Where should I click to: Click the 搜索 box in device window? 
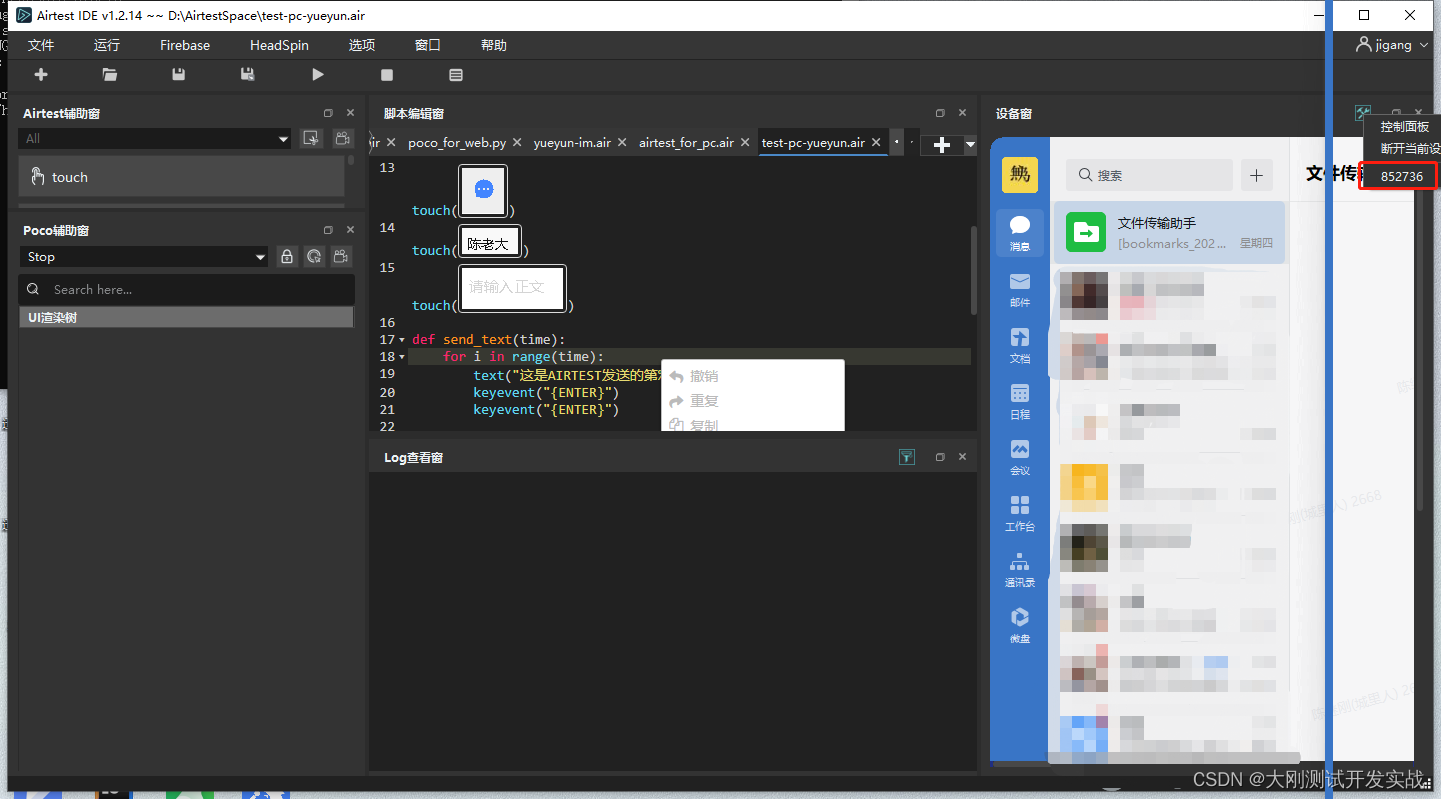1149,175
